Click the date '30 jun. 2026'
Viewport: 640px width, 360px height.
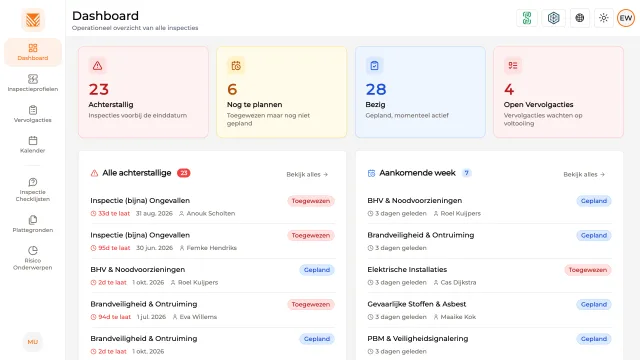[154, 248]
